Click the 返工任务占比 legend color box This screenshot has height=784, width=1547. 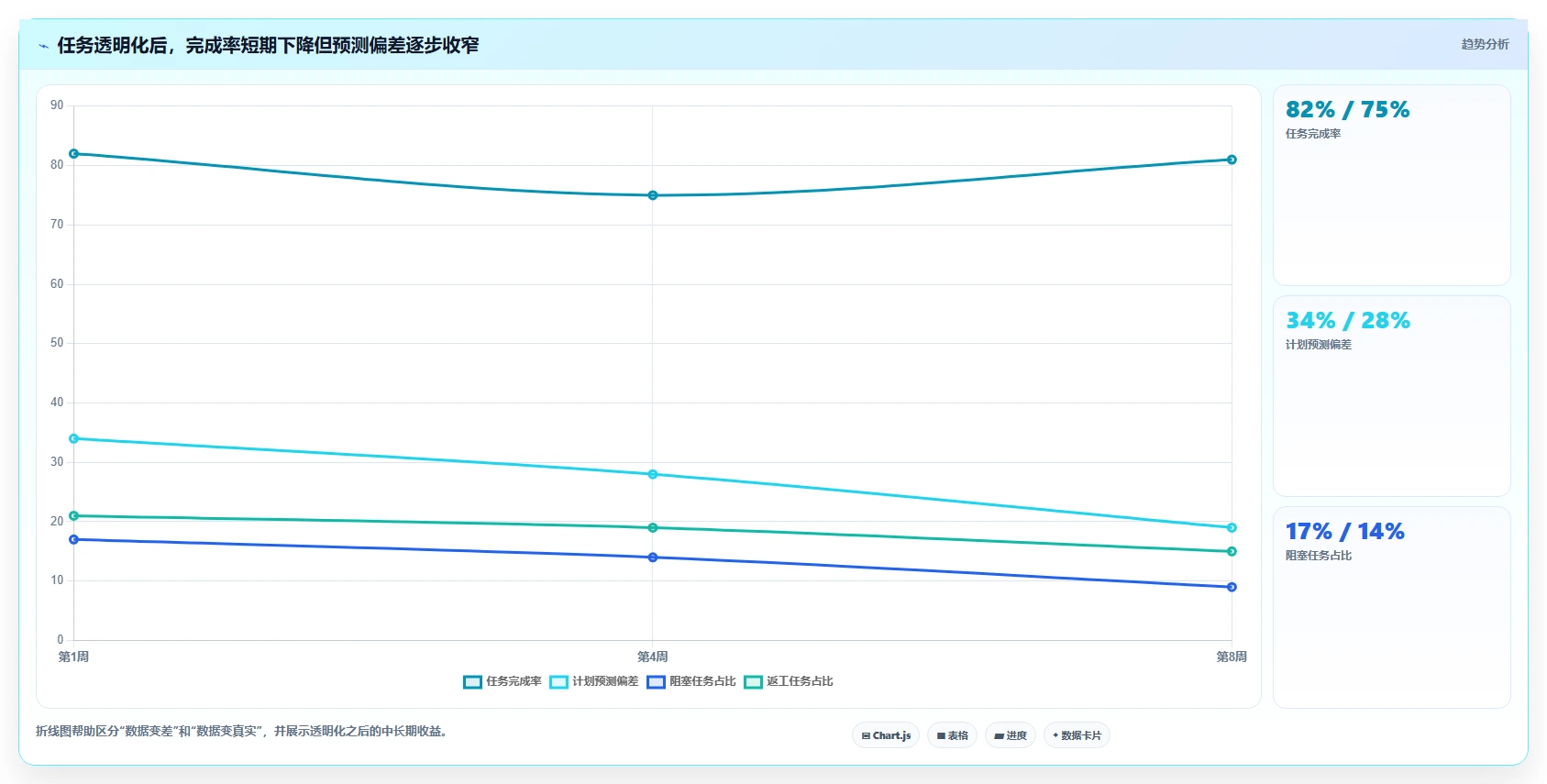753,681
